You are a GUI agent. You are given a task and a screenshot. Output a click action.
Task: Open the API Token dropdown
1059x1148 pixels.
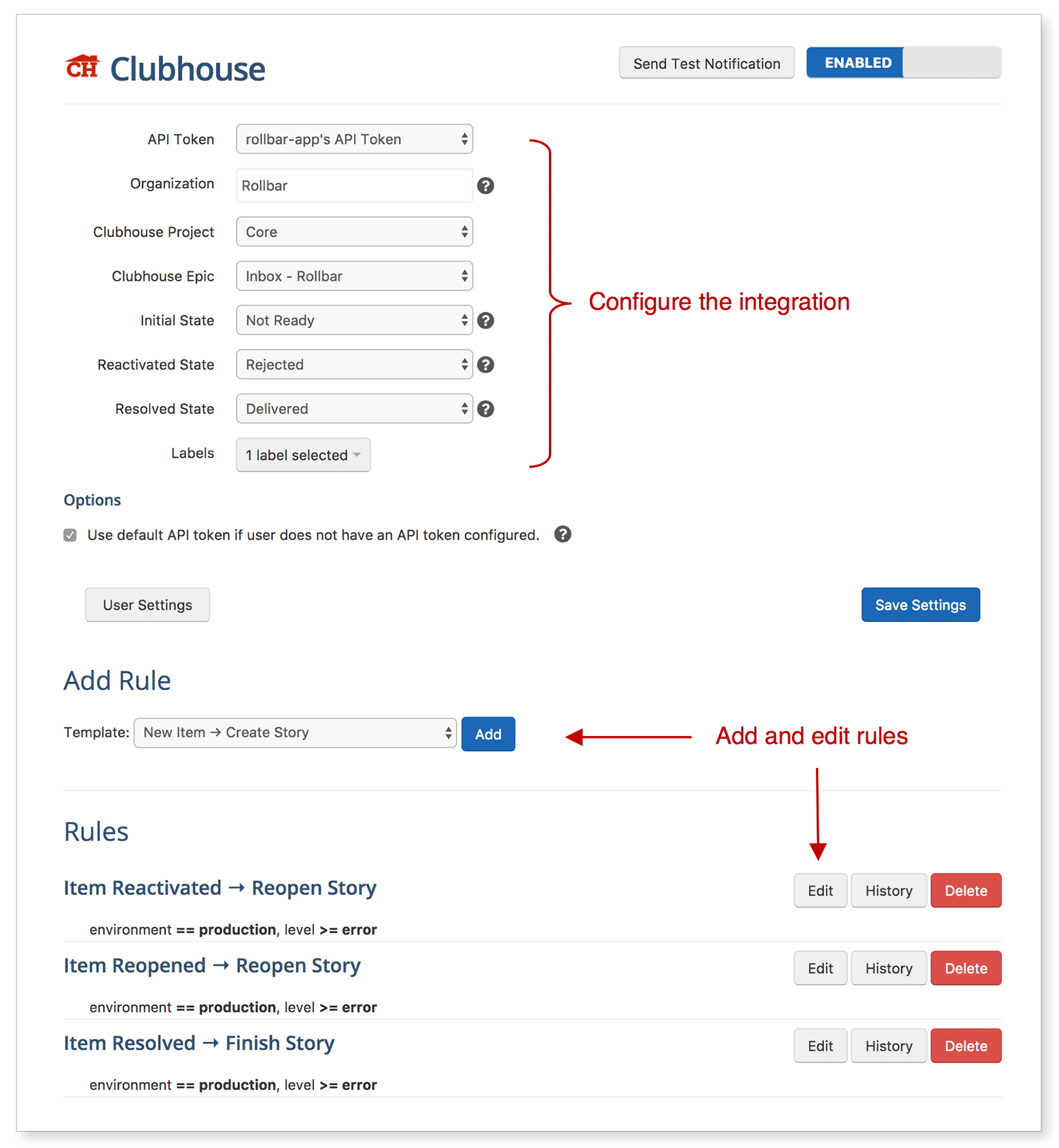click(354, 139)
